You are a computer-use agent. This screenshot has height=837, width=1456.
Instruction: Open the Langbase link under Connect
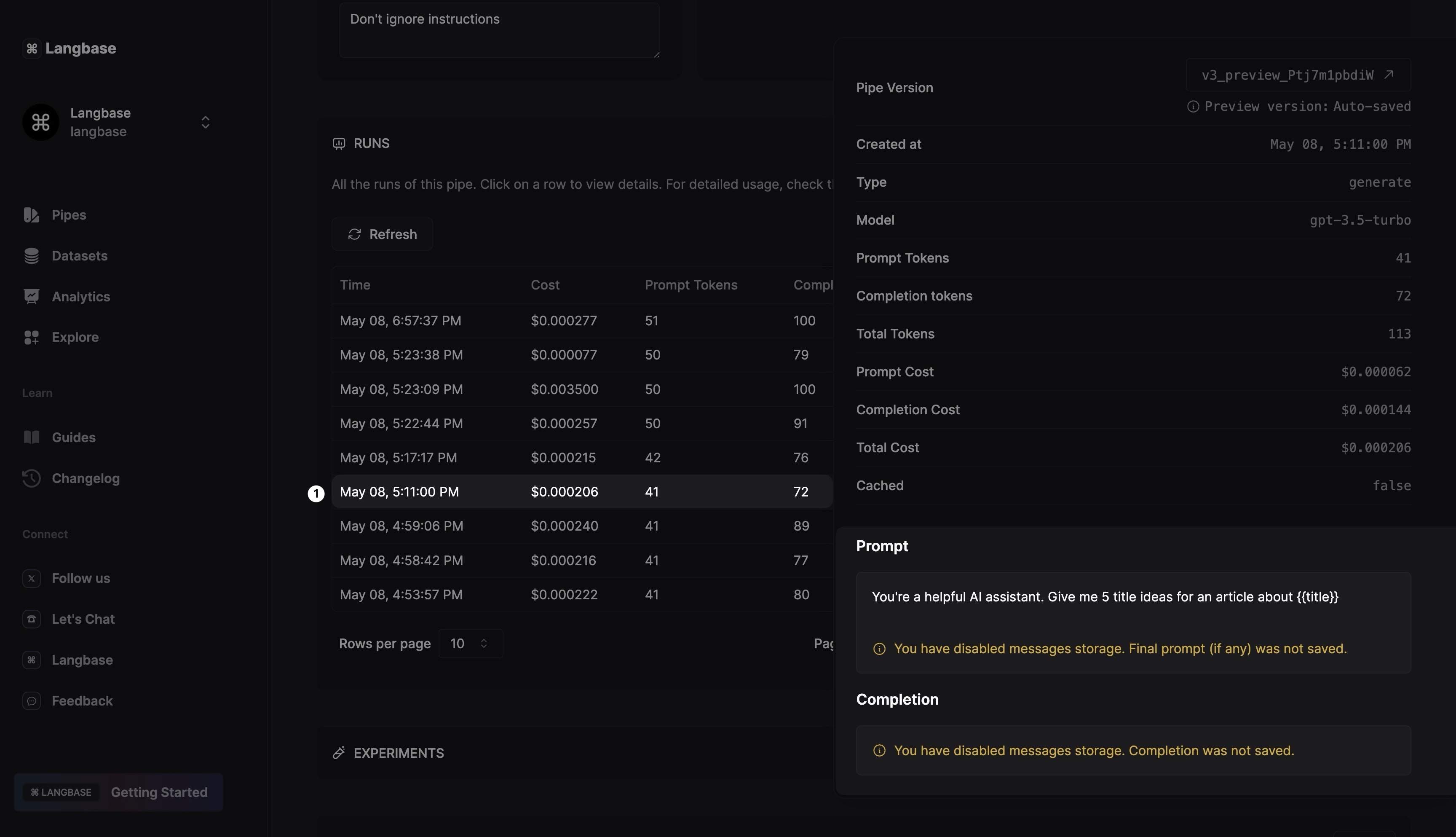pyautogui.click(x=82, y=660)
